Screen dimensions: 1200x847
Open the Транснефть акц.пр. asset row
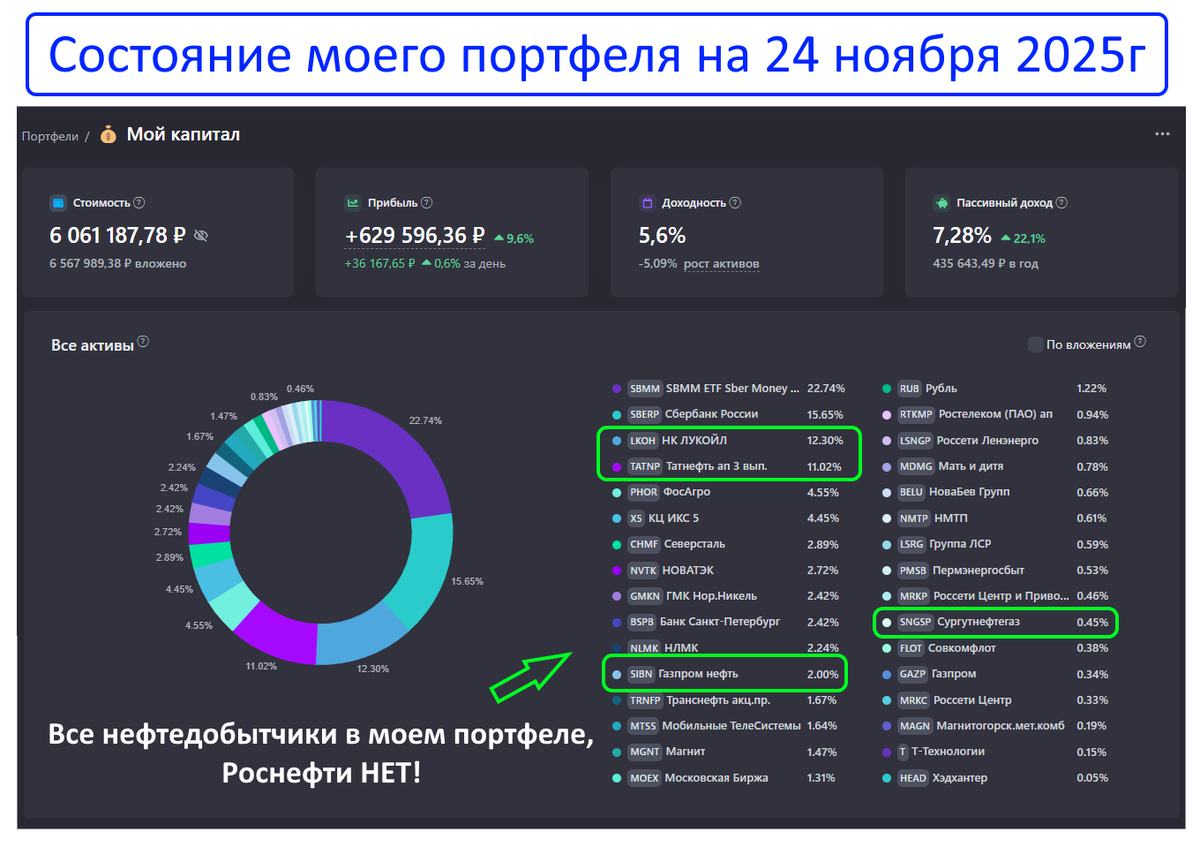click(x=726, y=700)
